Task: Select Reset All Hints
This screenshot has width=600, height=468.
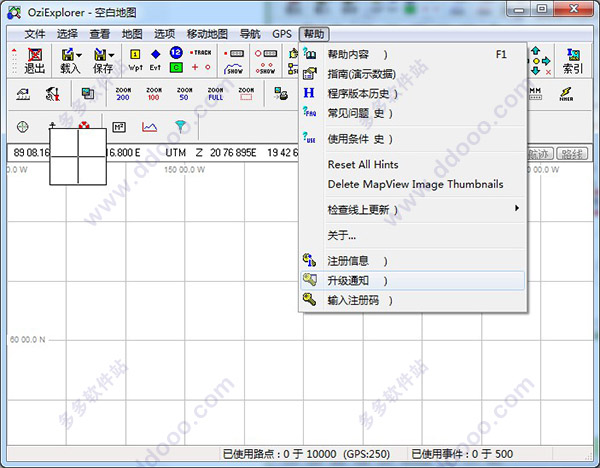Action: (412, 165)
